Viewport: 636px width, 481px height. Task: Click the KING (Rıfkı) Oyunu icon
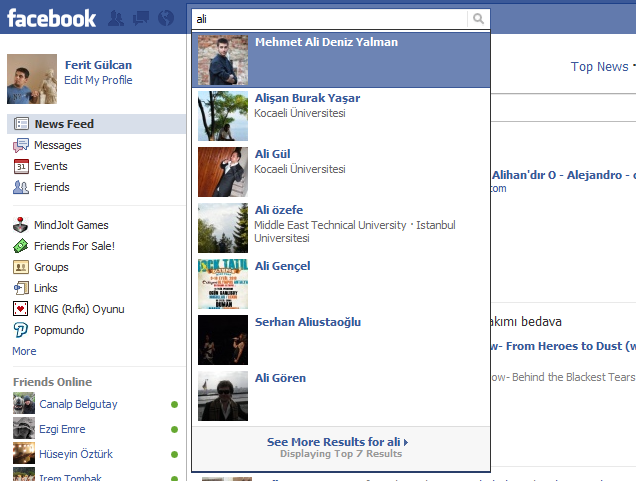click(20, 309)
